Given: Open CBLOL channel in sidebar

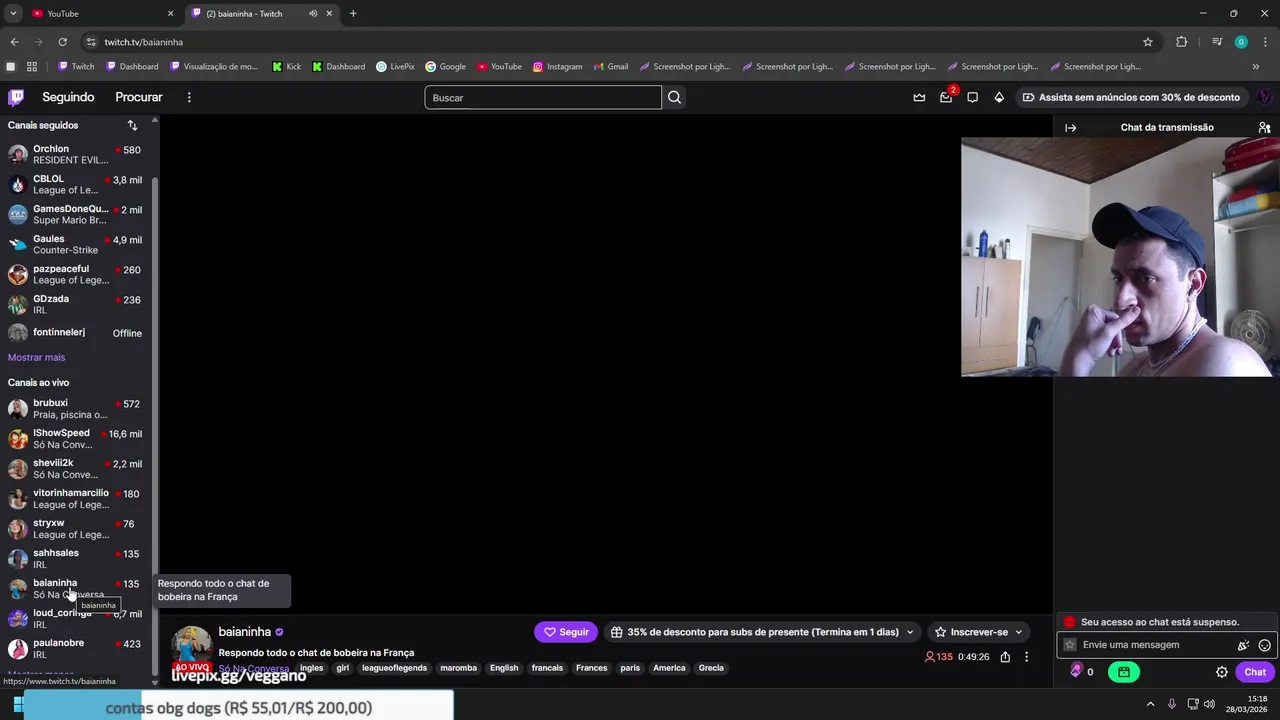Looking at the screenshot, I should click(76, 184).
